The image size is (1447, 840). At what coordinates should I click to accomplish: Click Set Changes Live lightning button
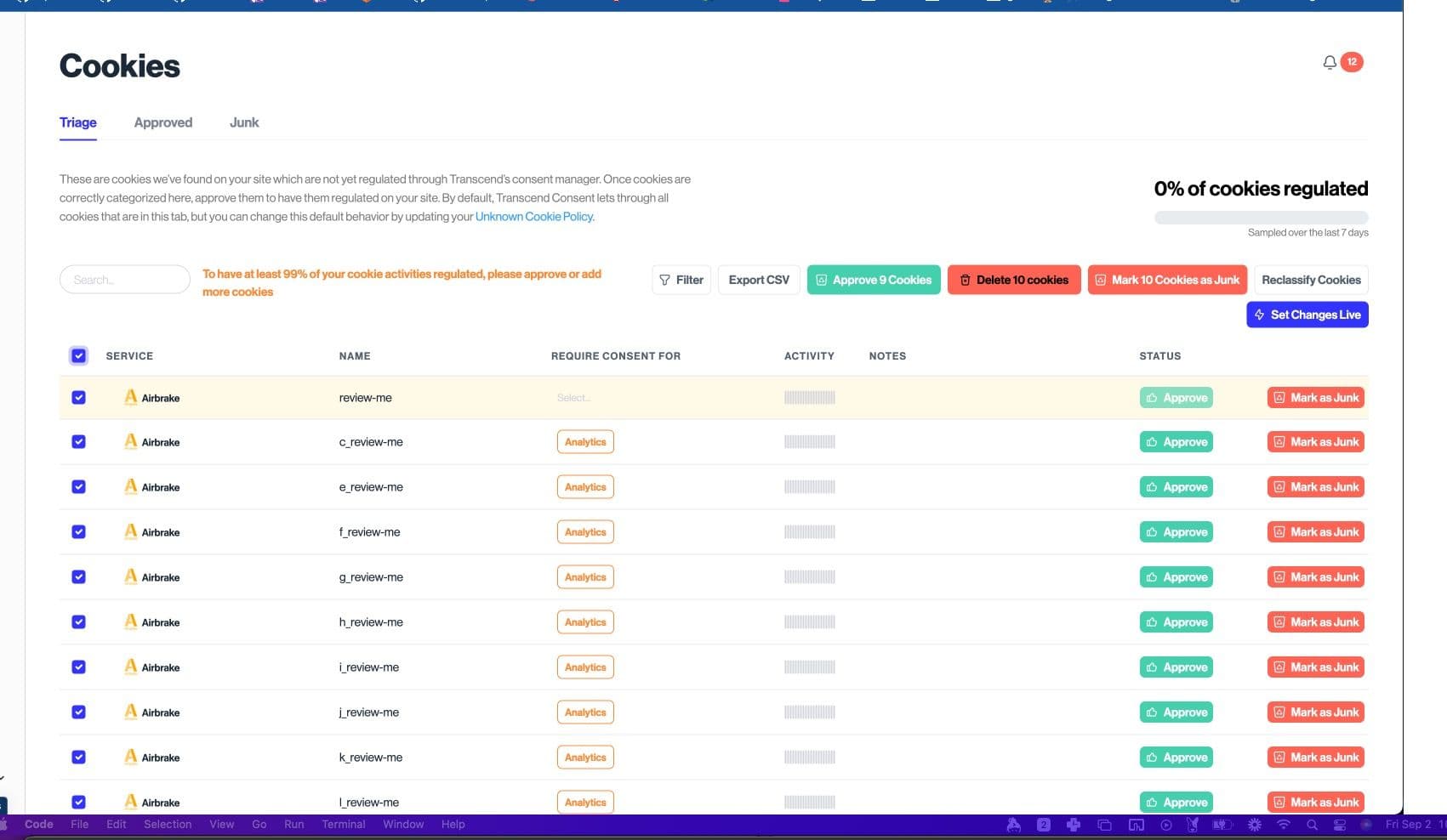coord(1307,315)
